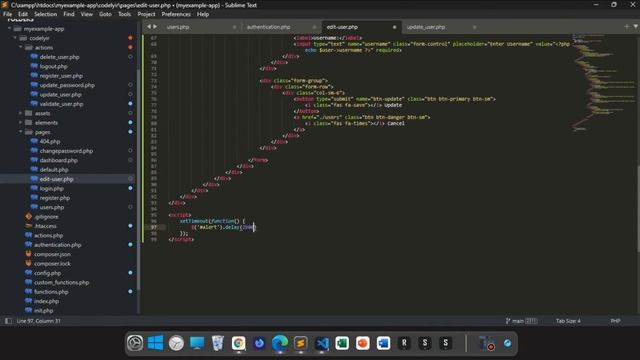This screenshot has width=640, height=360.
Task: Collapse the codelyir folder
Action: coord(15,38)
